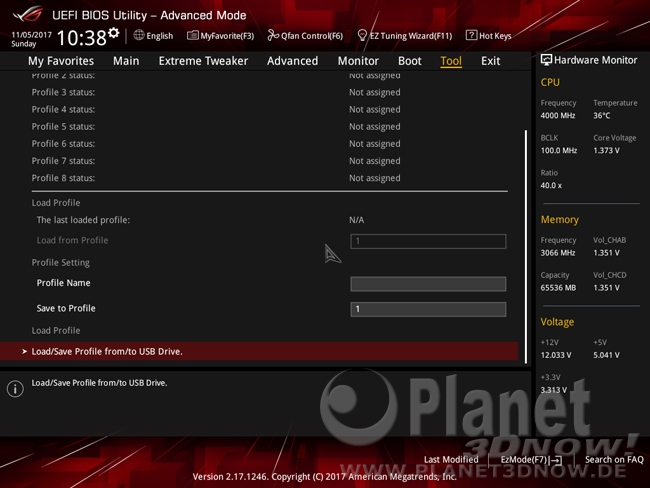Click the 10:38 clock display
The width and height of the screenshot is (650, 488).
tap(82, 38)
